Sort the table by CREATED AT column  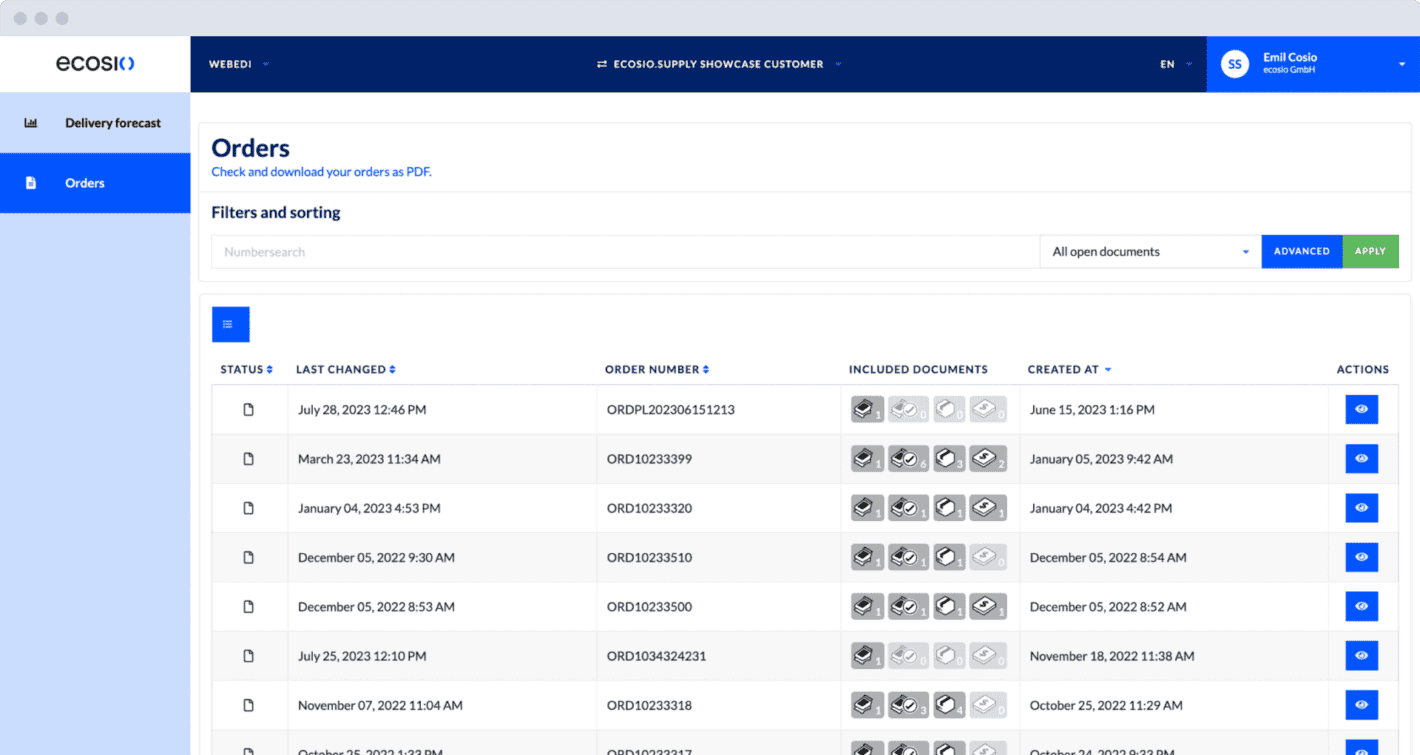tap(1069, 369)
